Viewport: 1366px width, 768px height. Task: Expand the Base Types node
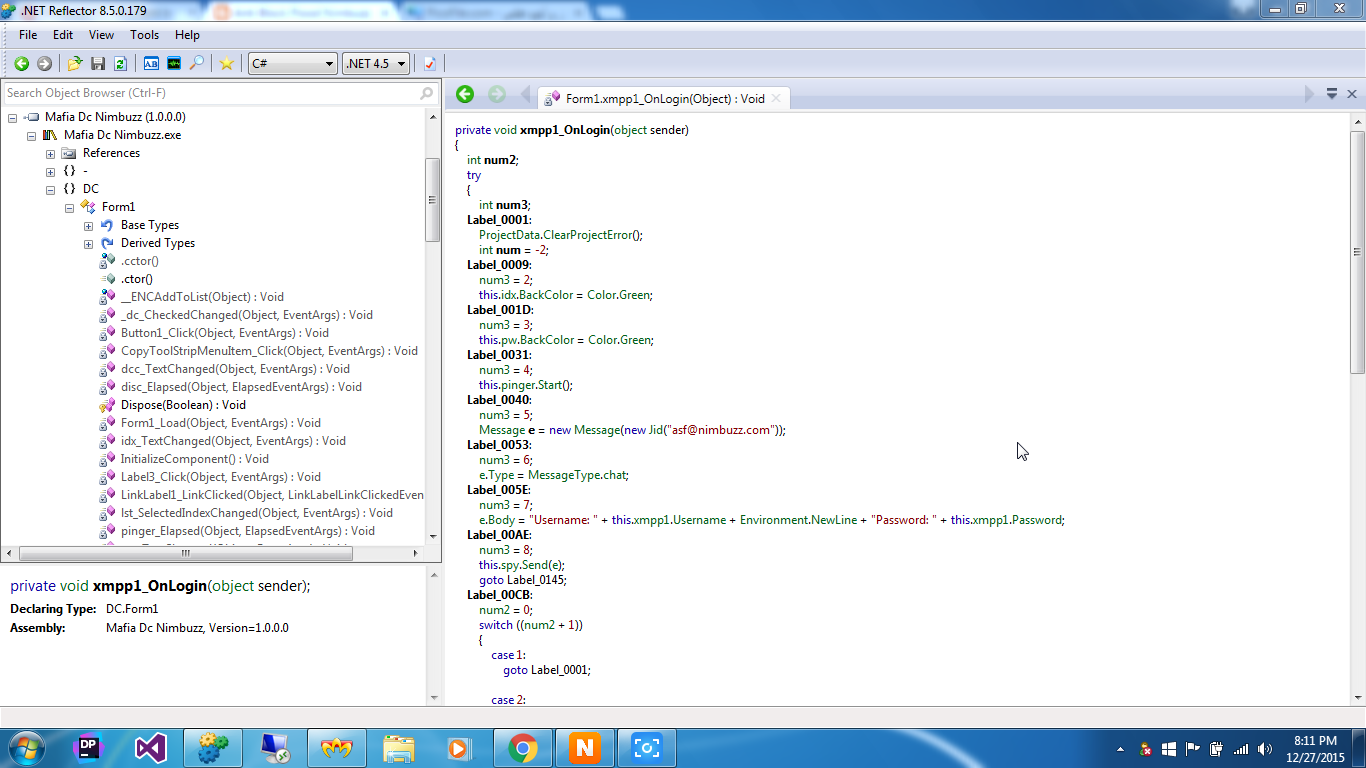pyautogui.click(x=88, y=226)
